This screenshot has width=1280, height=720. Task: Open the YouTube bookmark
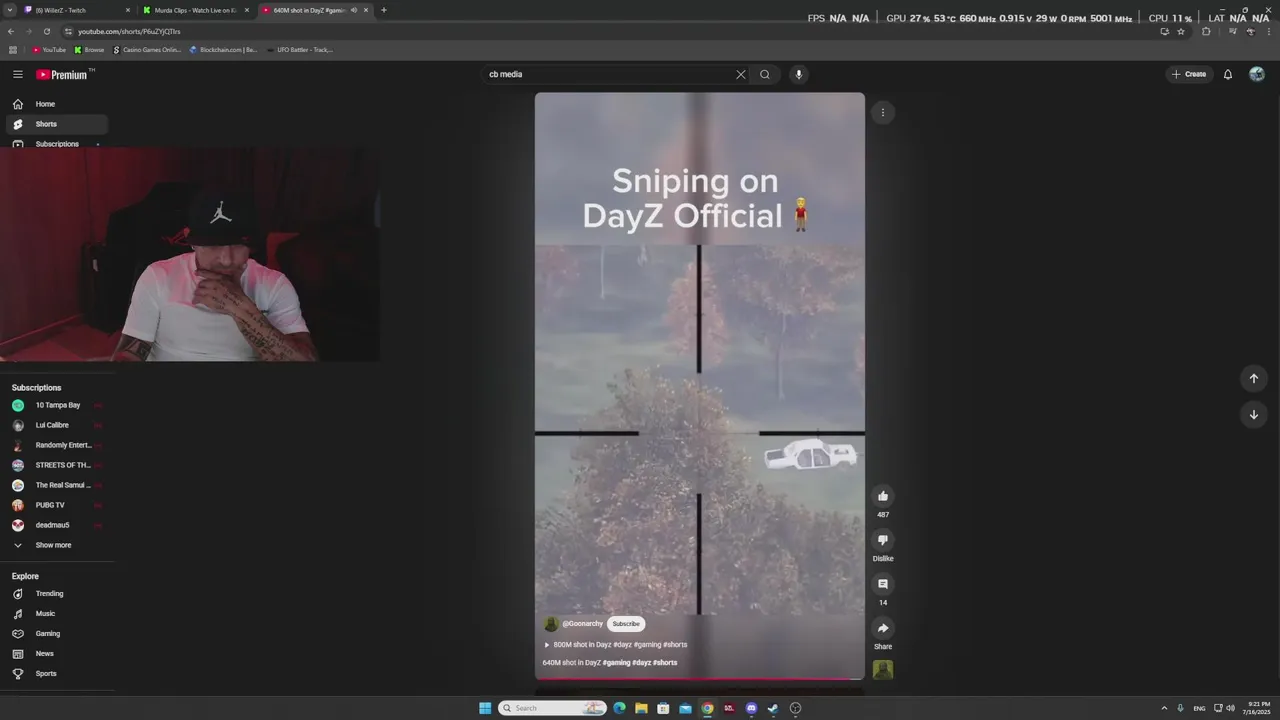(49, 49)
